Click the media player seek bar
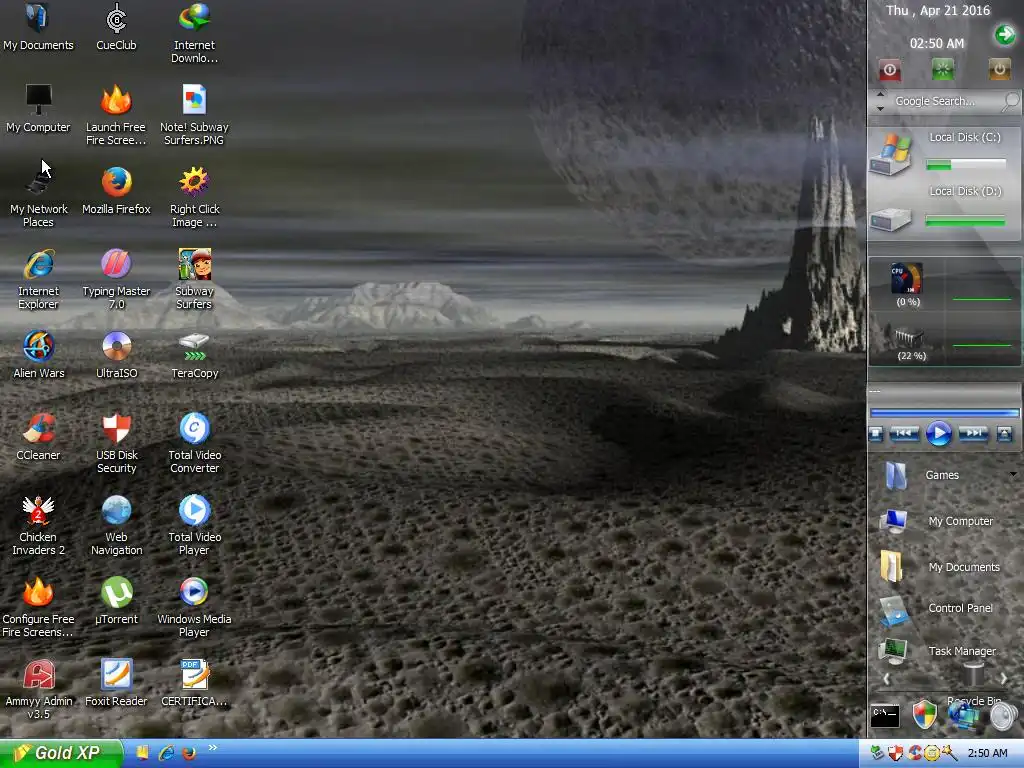1024x768 pixels. click(x=944, y=413)
